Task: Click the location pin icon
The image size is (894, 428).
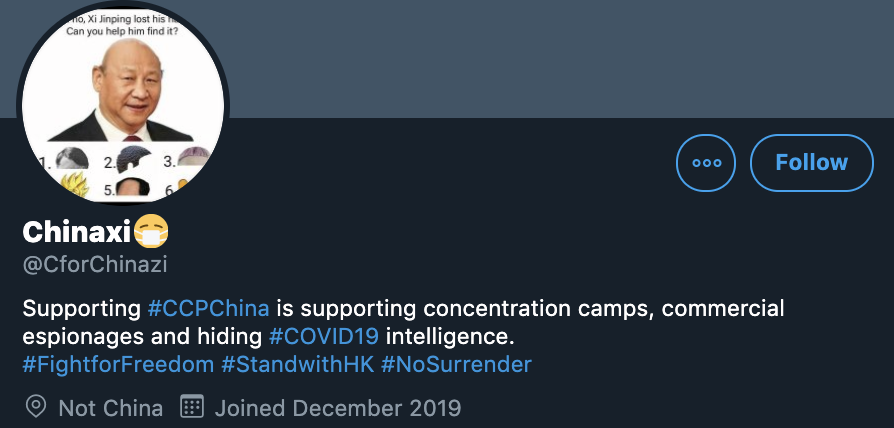Action: pos(36,407)
